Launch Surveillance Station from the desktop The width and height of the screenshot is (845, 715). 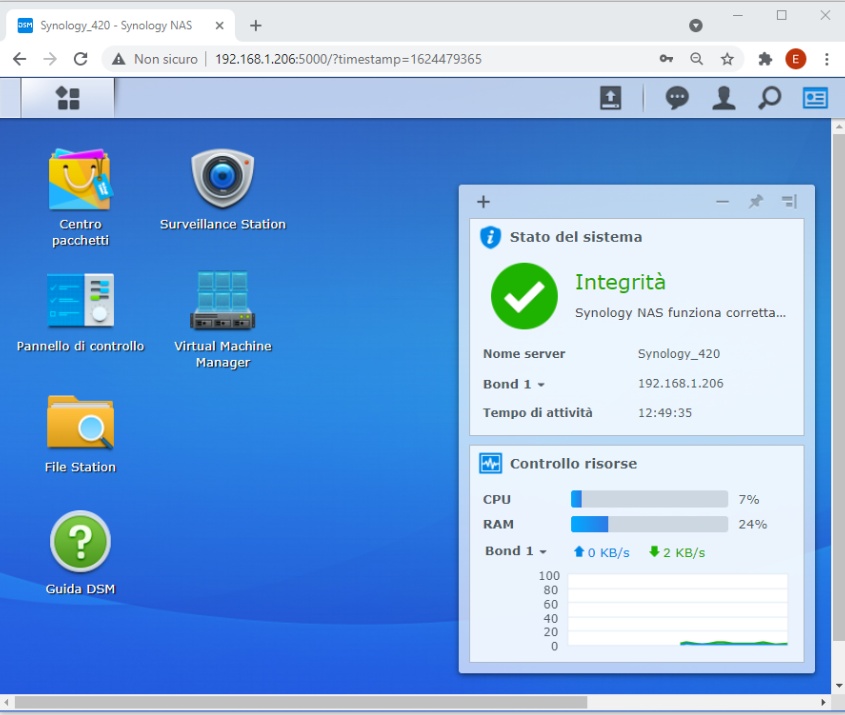[x=222, y=180]
